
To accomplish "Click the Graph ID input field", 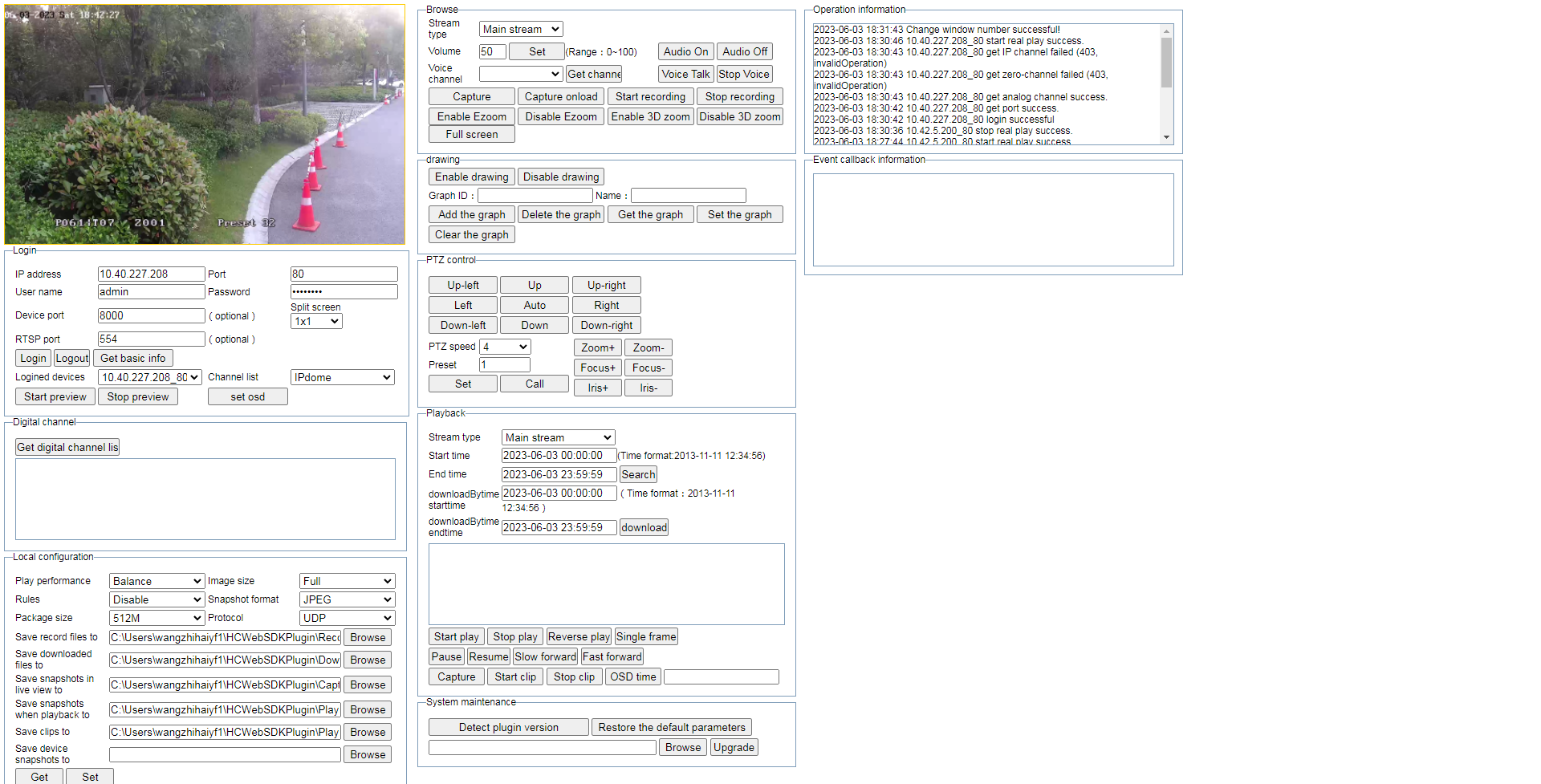I will coord(535,195).
